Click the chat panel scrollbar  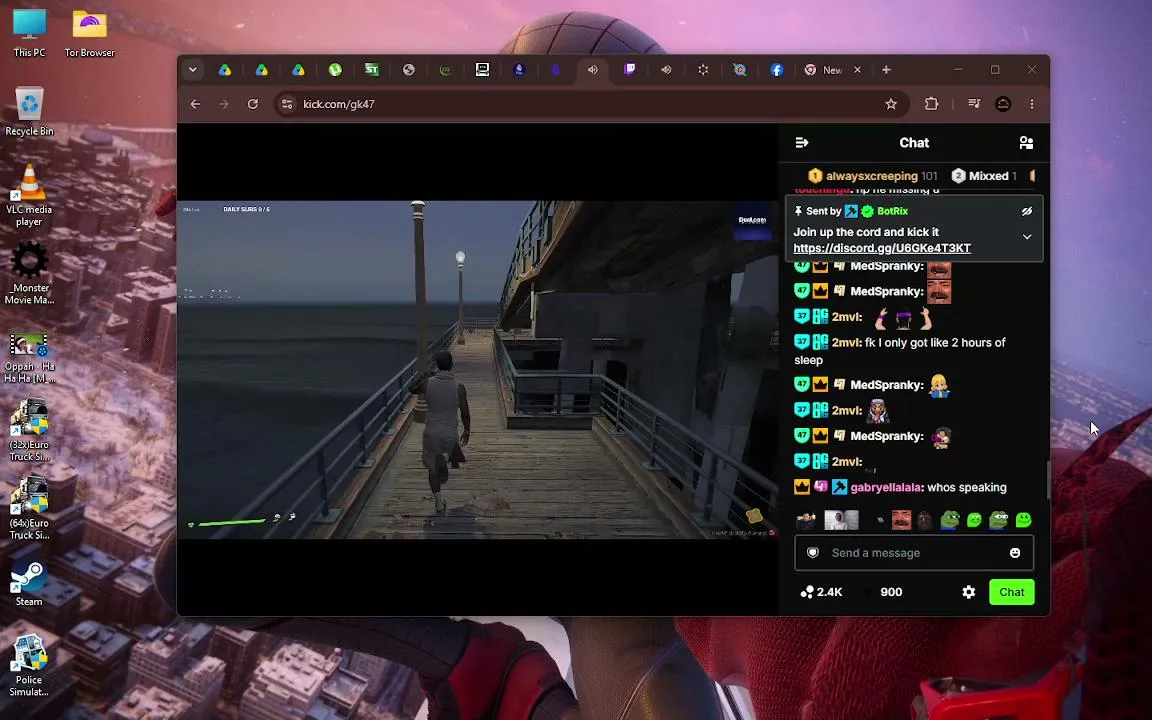(x=1048, y=480)
